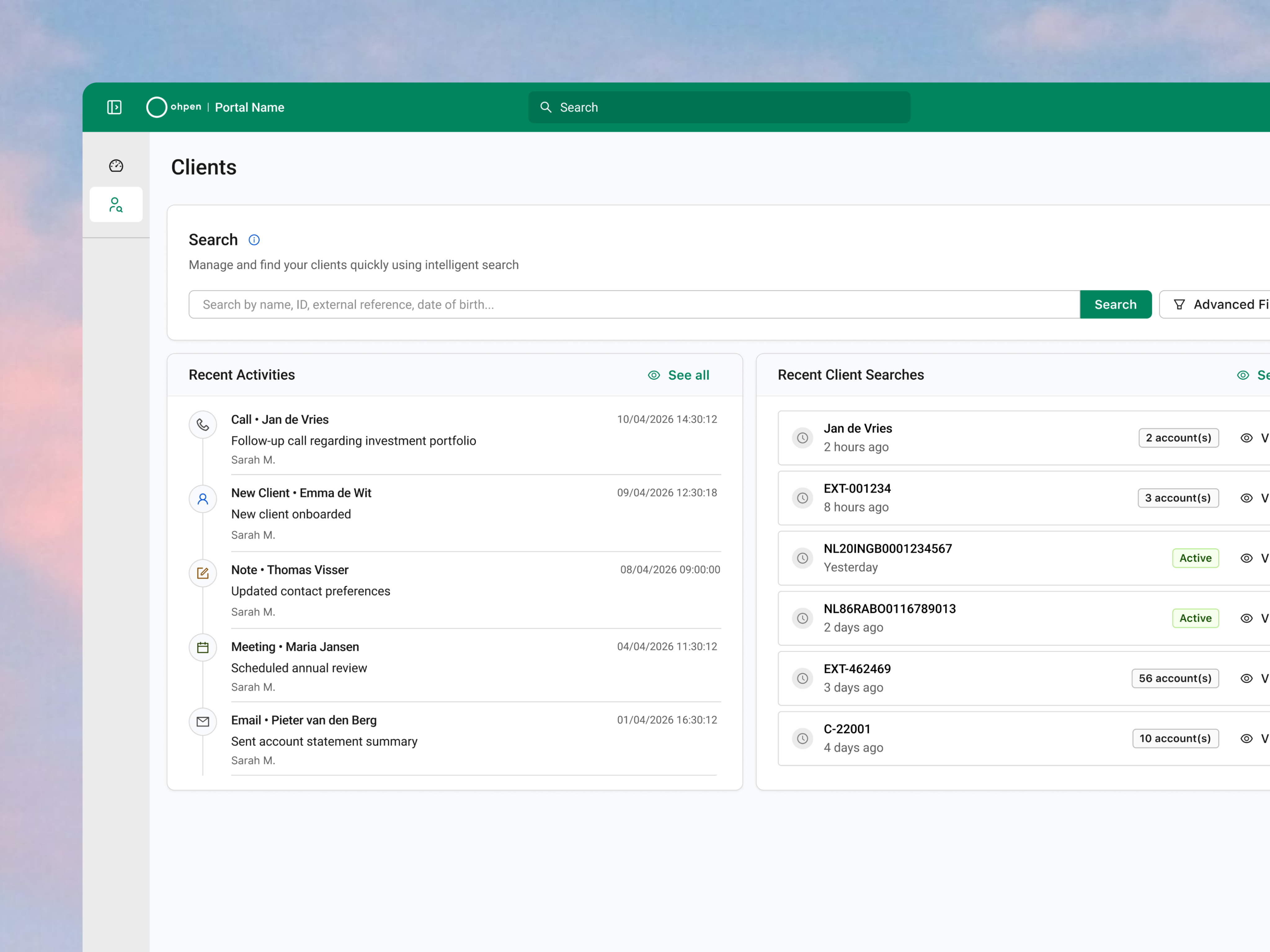This screenshot has height=952, width=1270.
Task: Click timestamp '01/04/2026 16:30:12'
Action: click(x=667, y=720)
